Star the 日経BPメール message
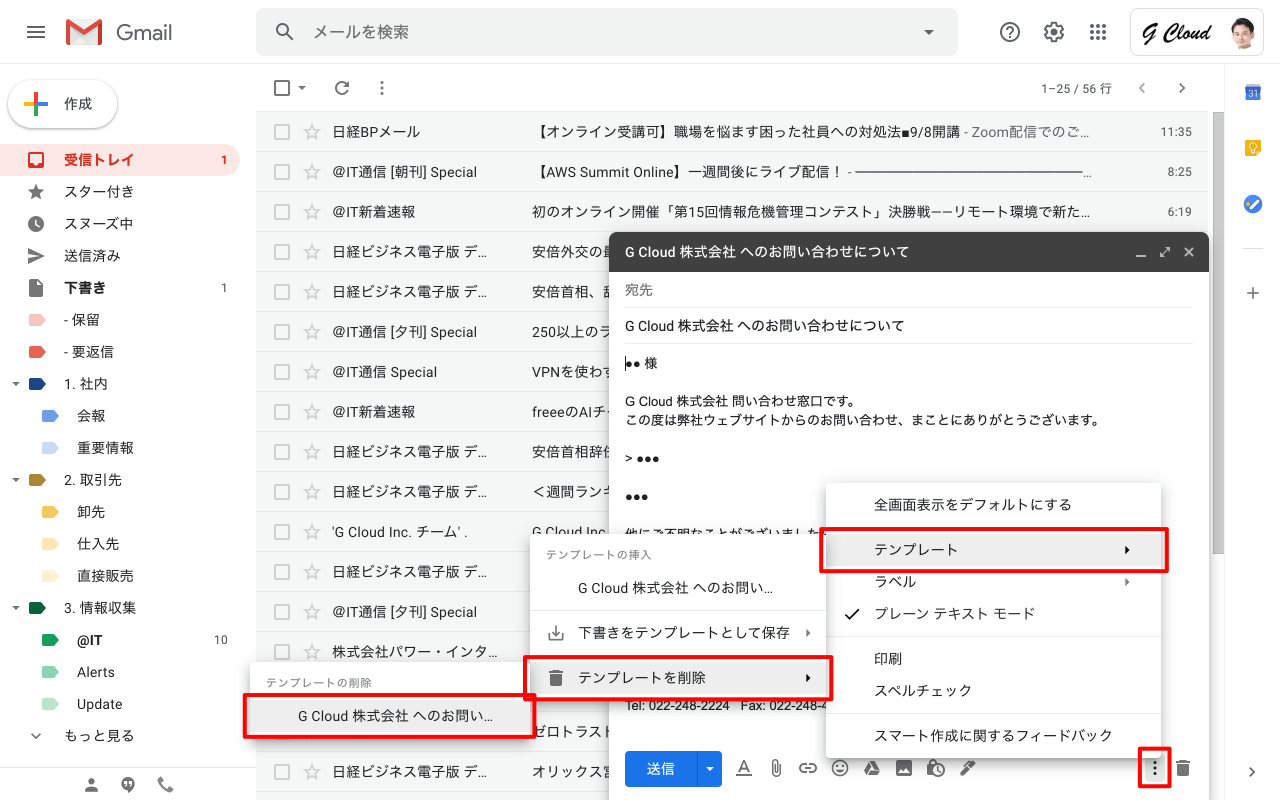Viewport: 1280px width, 800px height. [312, 132]
